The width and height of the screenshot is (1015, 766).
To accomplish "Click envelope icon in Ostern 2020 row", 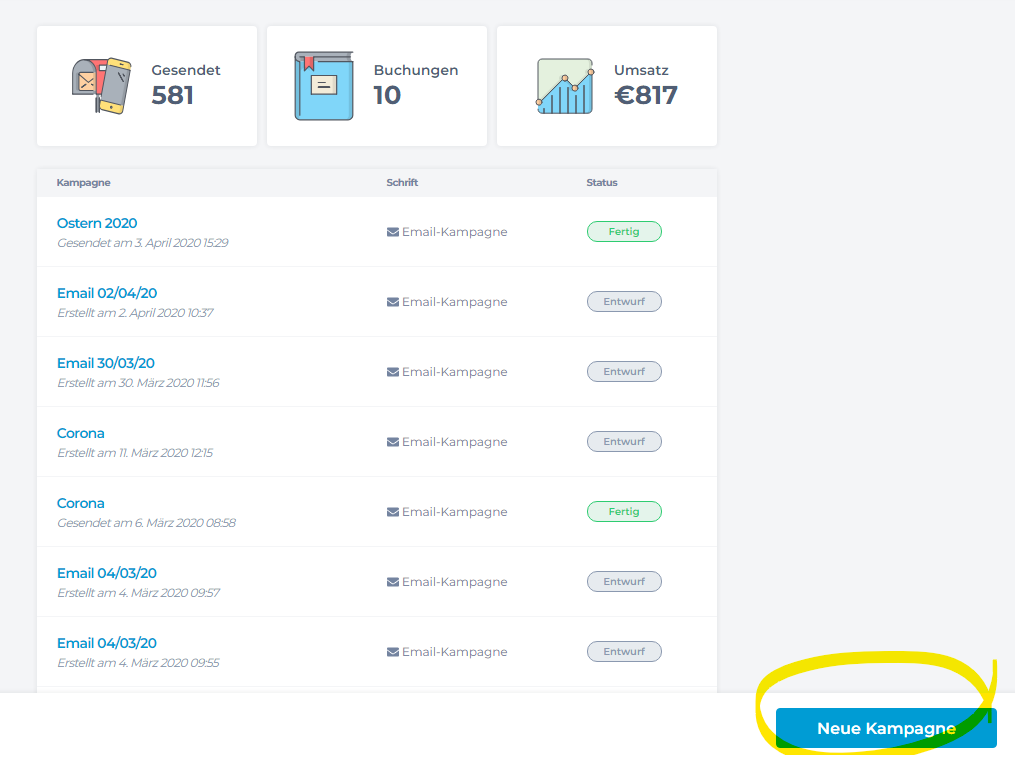I will coord(393,232).
